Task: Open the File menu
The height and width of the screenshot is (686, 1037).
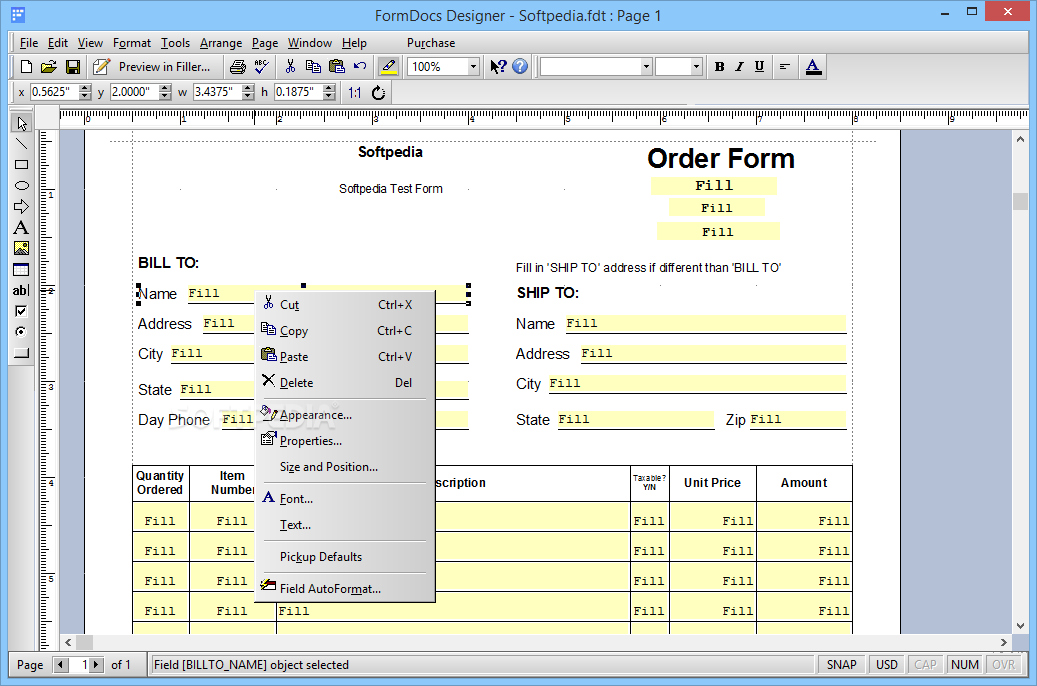Action: tap(28, 43)
